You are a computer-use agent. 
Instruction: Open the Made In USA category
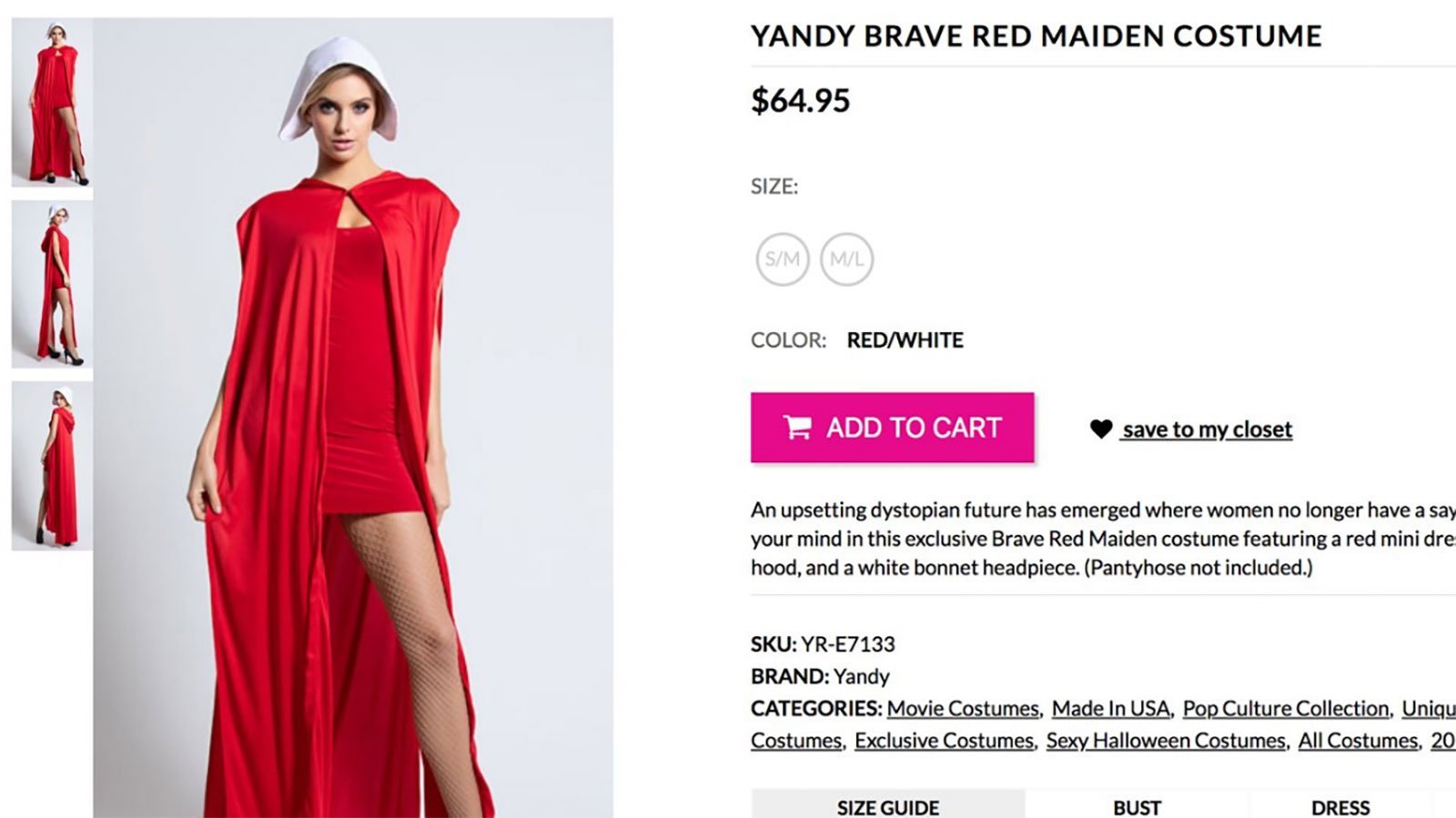click(1111, 708)
